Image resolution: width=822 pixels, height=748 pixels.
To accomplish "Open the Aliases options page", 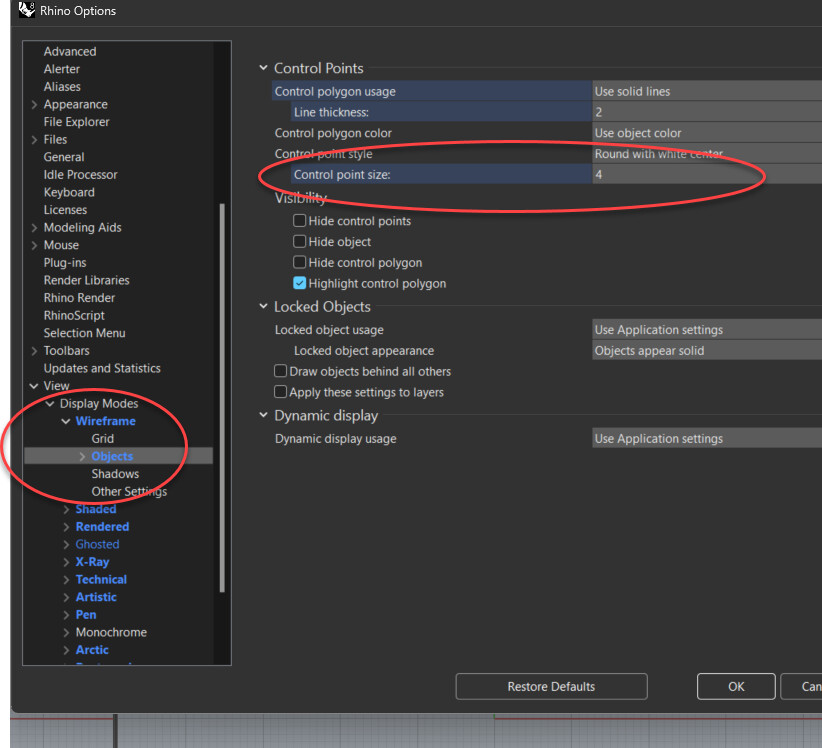I will click(x=62, y=86).
